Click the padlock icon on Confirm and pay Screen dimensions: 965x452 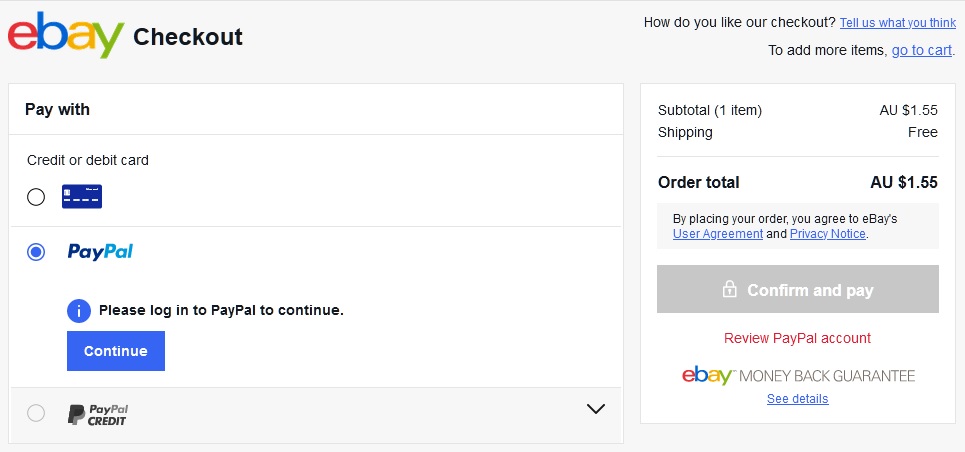click(x=729, y=289)
